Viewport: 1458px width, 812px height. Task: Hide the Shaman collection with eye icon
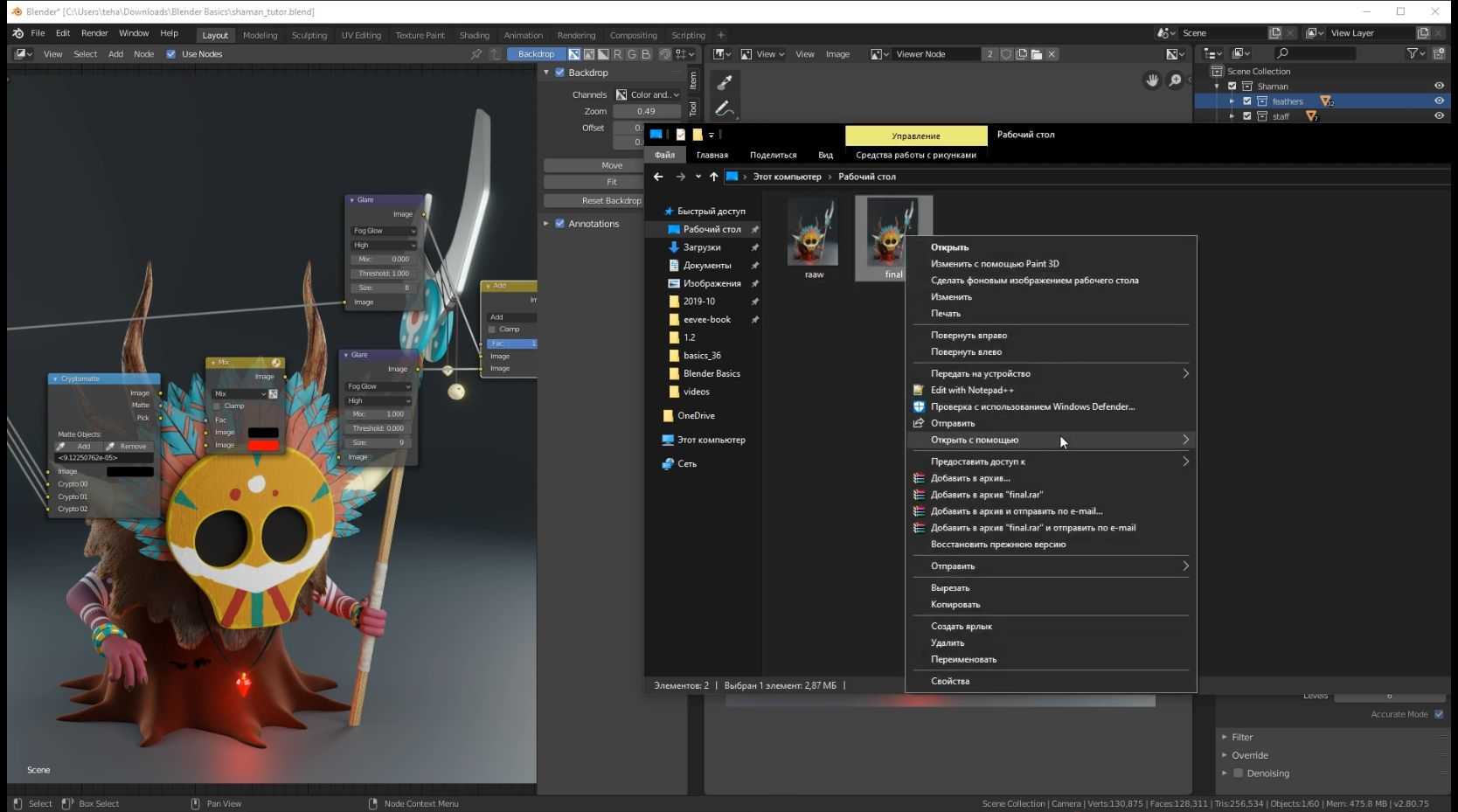pos(1439,86)
